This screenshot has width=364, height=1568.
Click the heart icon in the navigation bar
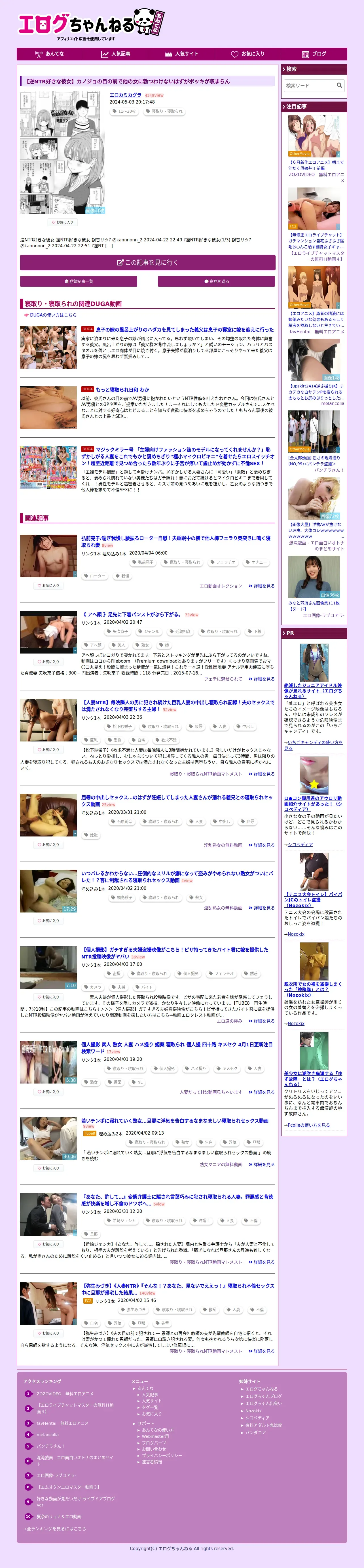234,54
